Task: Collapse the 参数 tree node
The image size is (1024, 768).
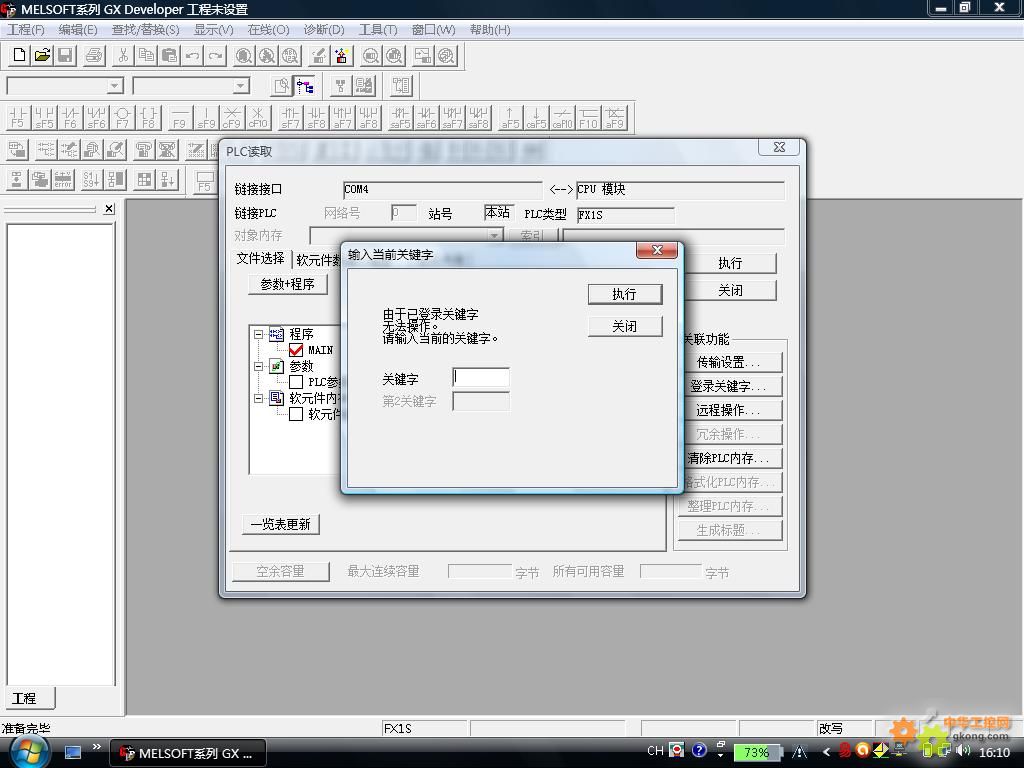Action: (x=259, y=366)
